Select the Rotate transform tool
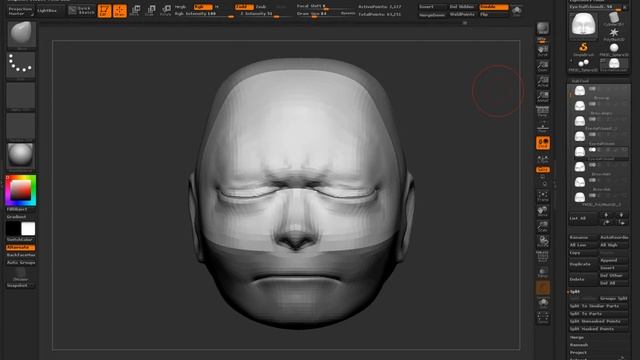This screenshot has height=360, width=640. pos(166,10)
